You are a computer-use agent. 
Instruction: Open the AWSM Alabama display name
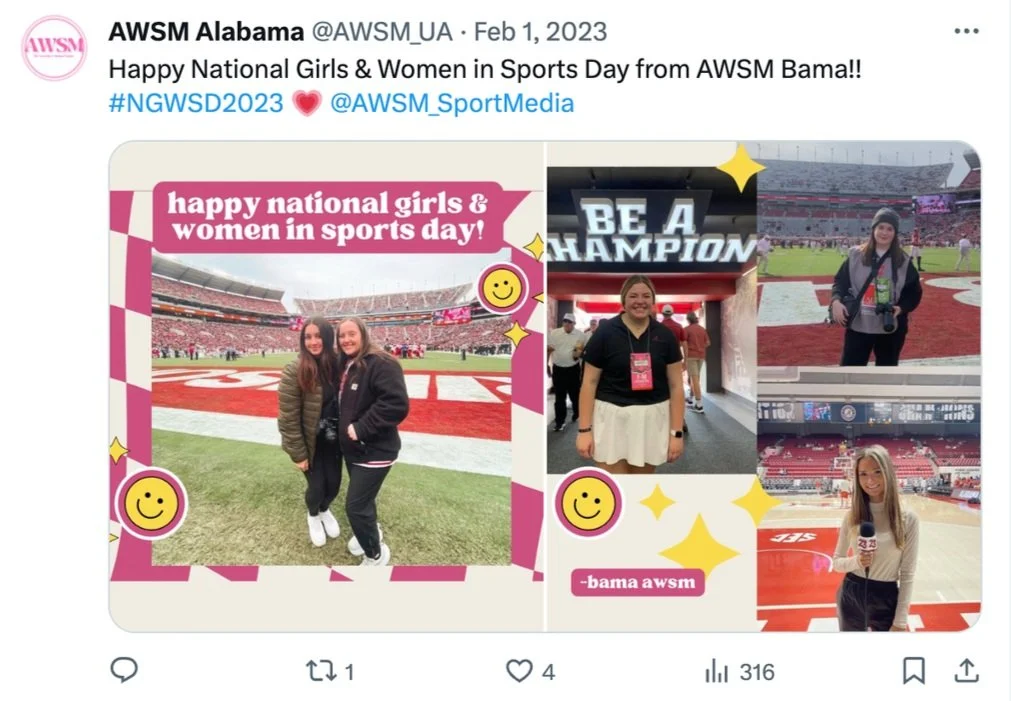pyautogui.click(x=206, y=31)
